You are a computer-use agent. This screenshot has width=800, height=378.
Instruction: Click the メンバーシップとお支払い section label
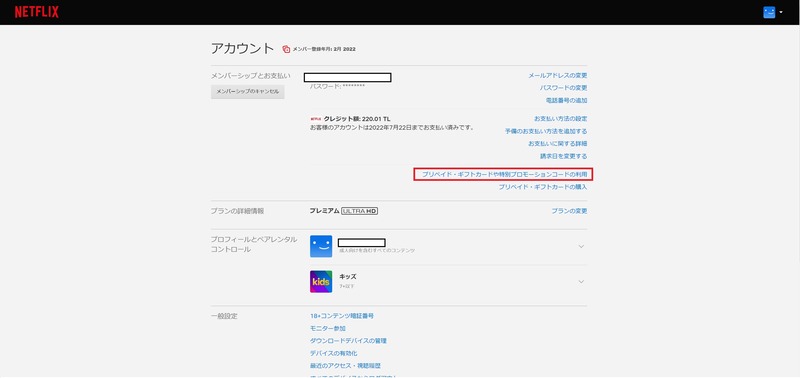tap(251, 75)
